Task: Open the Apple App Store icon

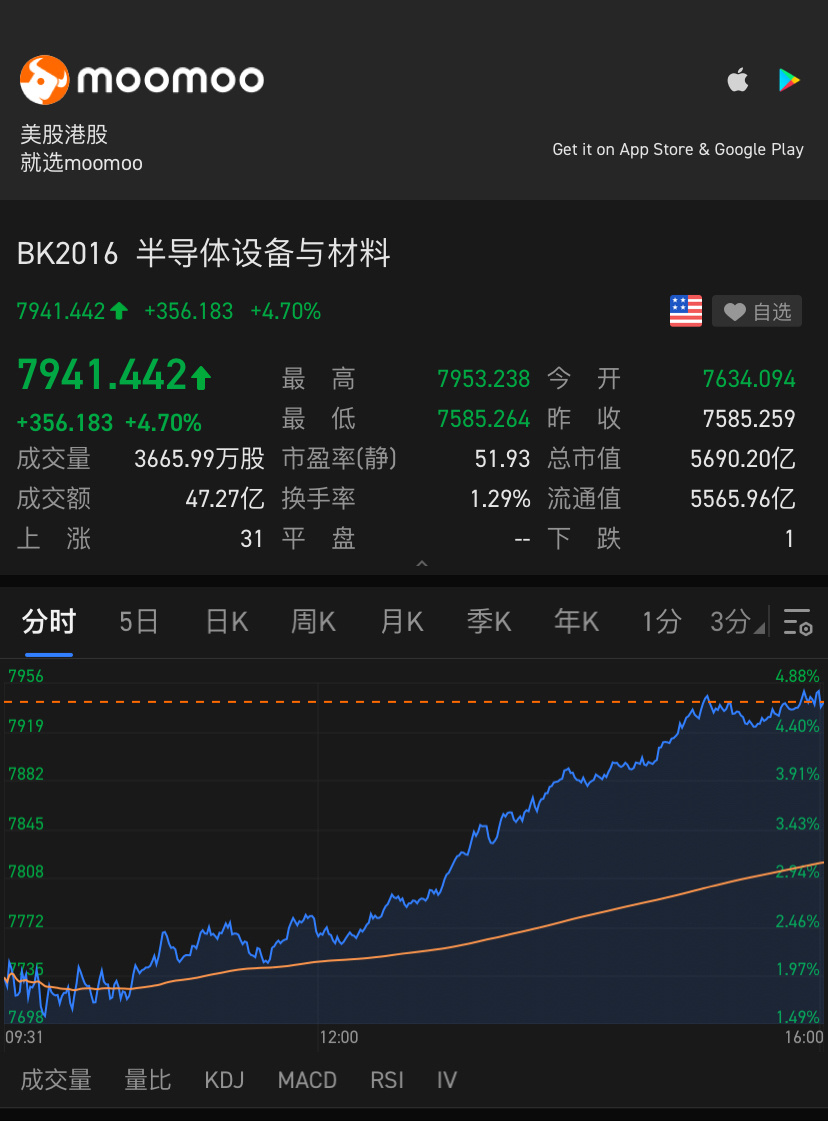Action: (738, 79)
